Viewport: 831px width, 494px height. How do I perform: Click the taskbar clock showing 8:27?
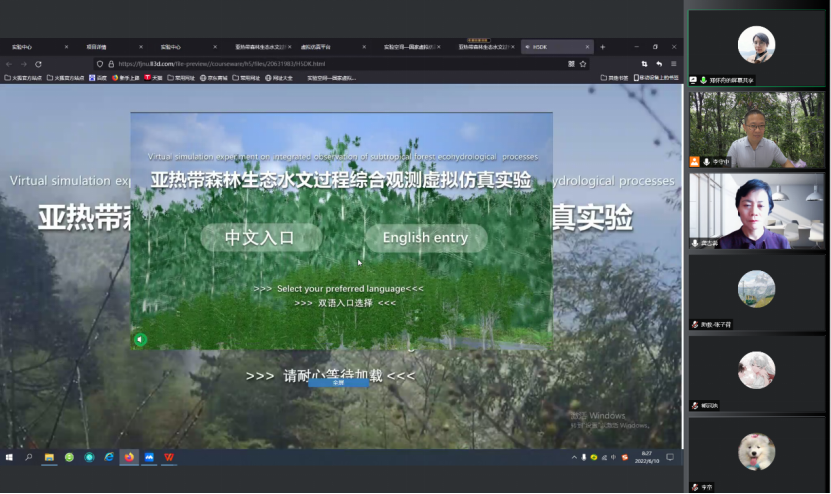(647, 457)
